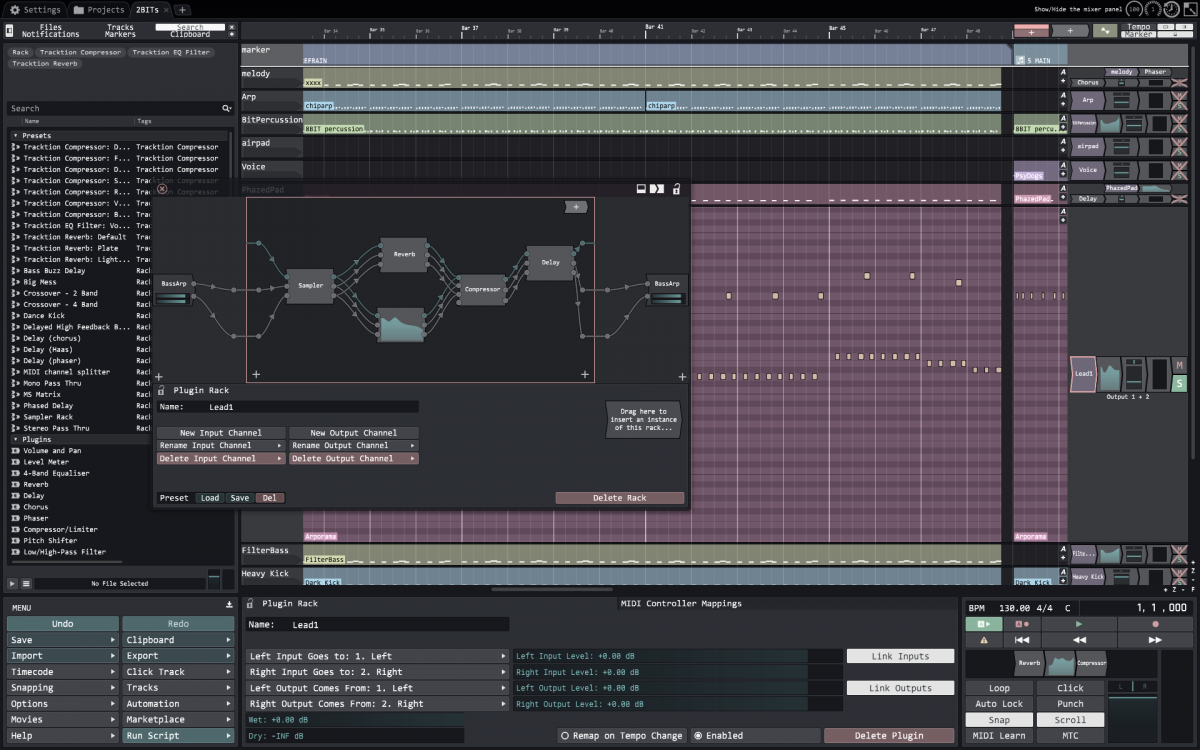Image resolution: width=1200 pixels, height=750 pixels.
Task: Click the Sampler node in rack graph
Action: point(311,285)
